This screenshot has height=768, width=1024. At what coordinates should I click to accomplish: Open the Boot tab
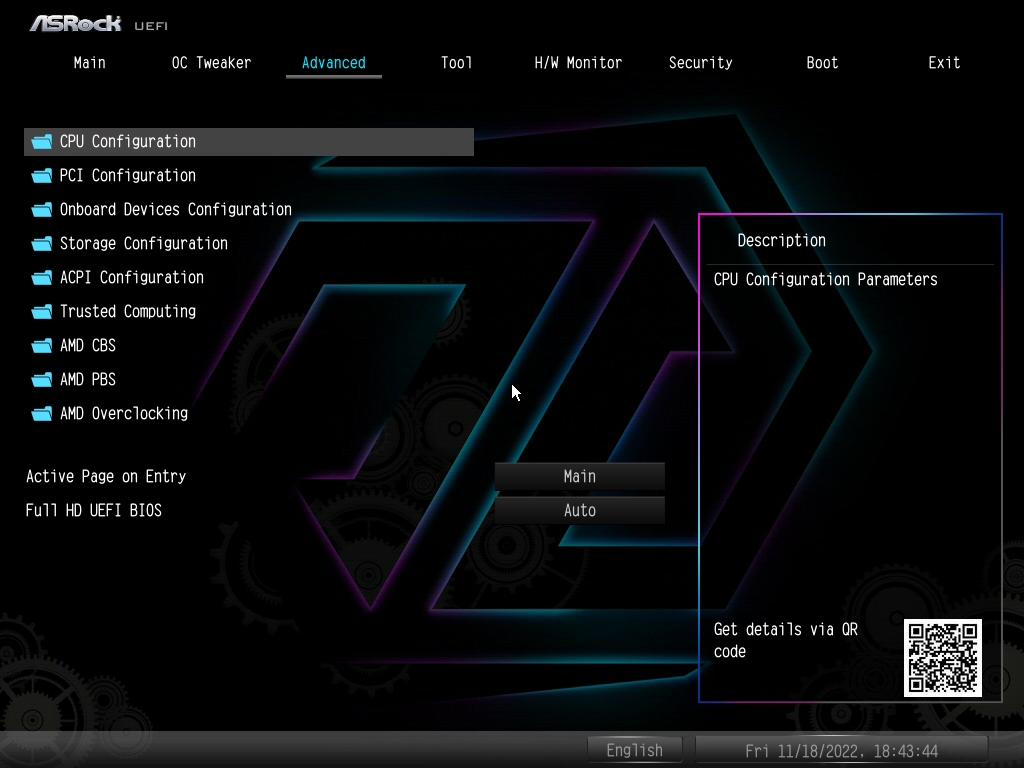coord(822,63)
